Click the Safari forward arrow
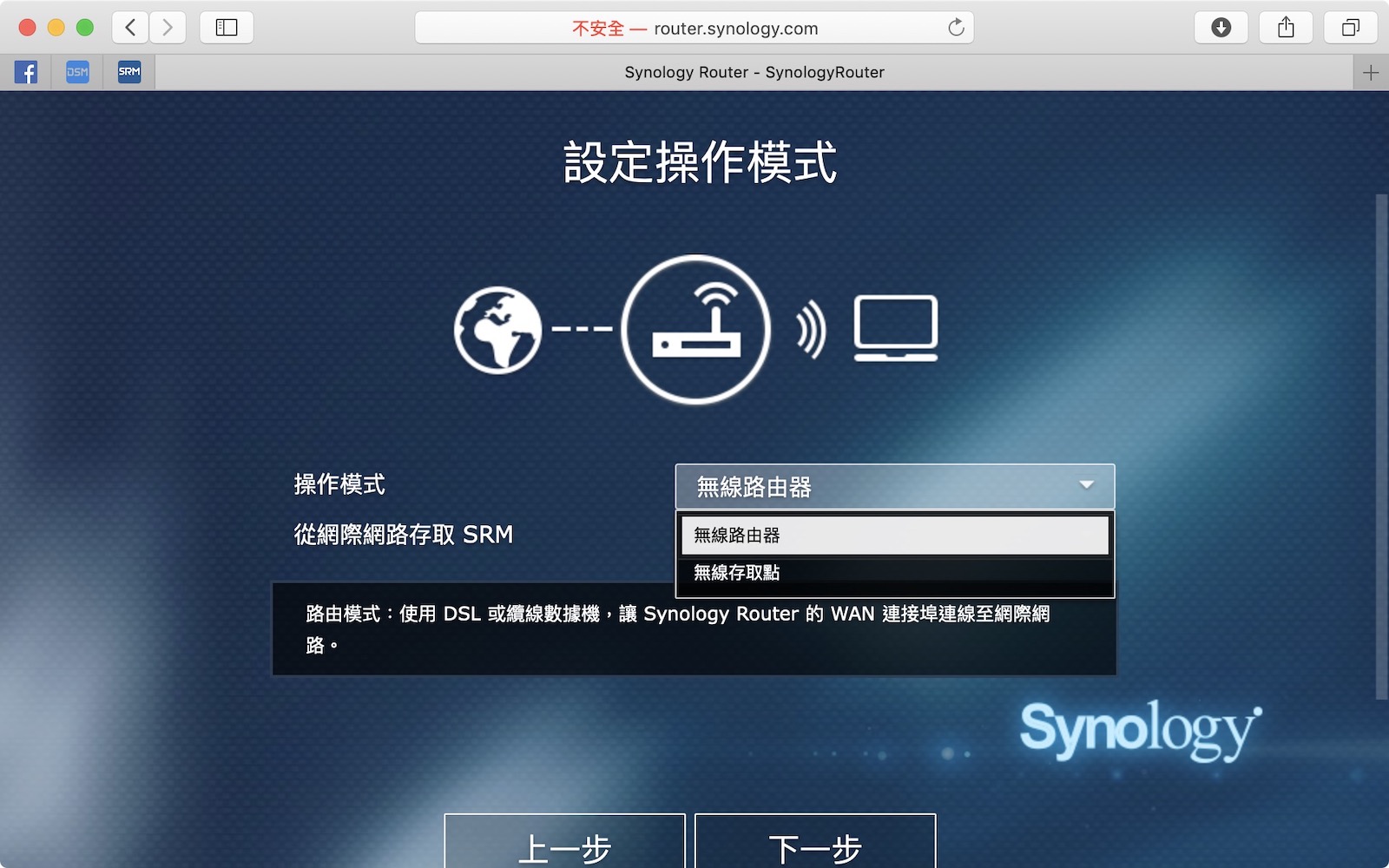 tap(168, 28)
